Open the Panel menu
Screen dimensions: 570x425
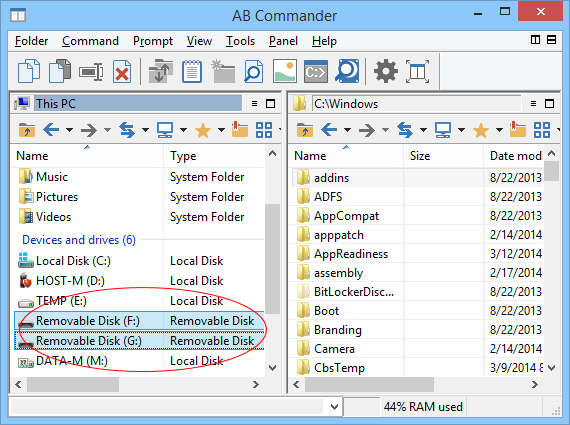283,41
